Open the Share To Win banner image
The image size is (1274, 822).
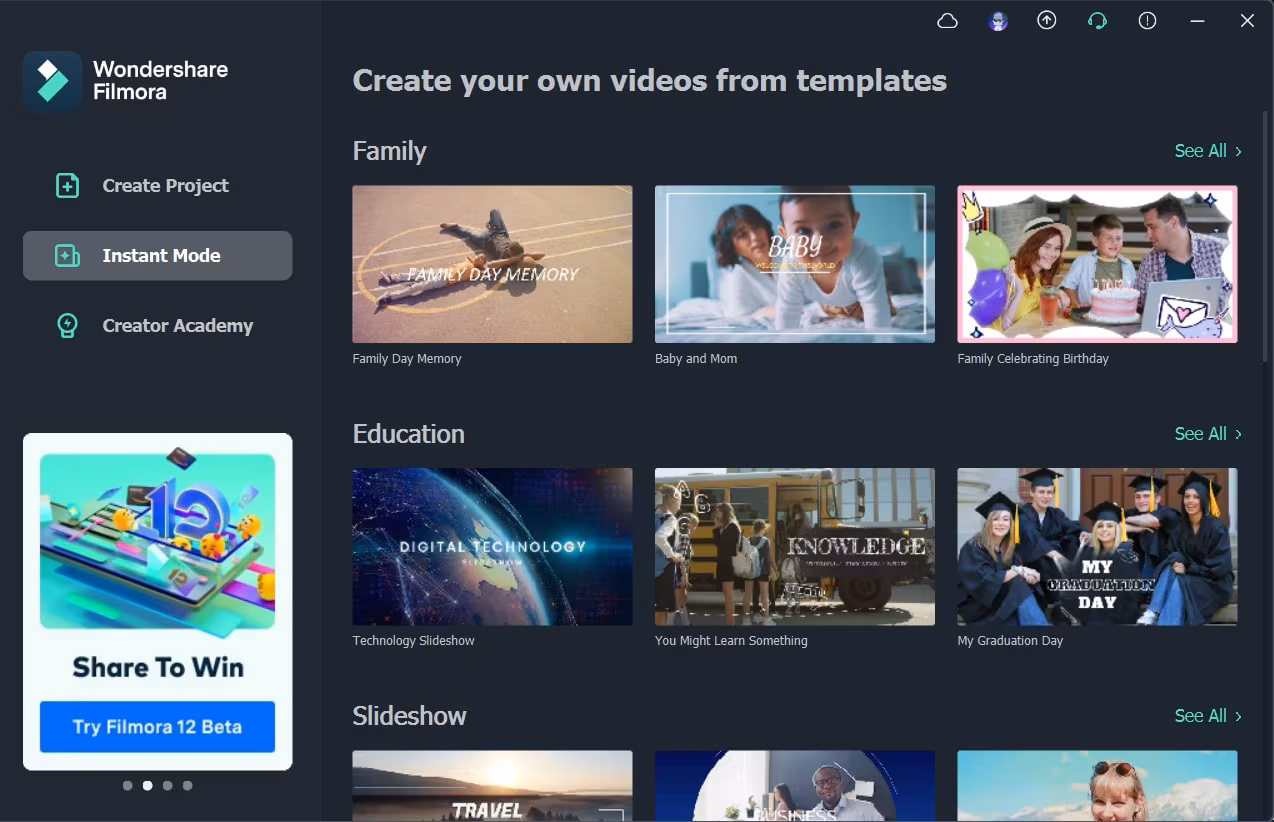pyautogui.click(x=157, y=541)
